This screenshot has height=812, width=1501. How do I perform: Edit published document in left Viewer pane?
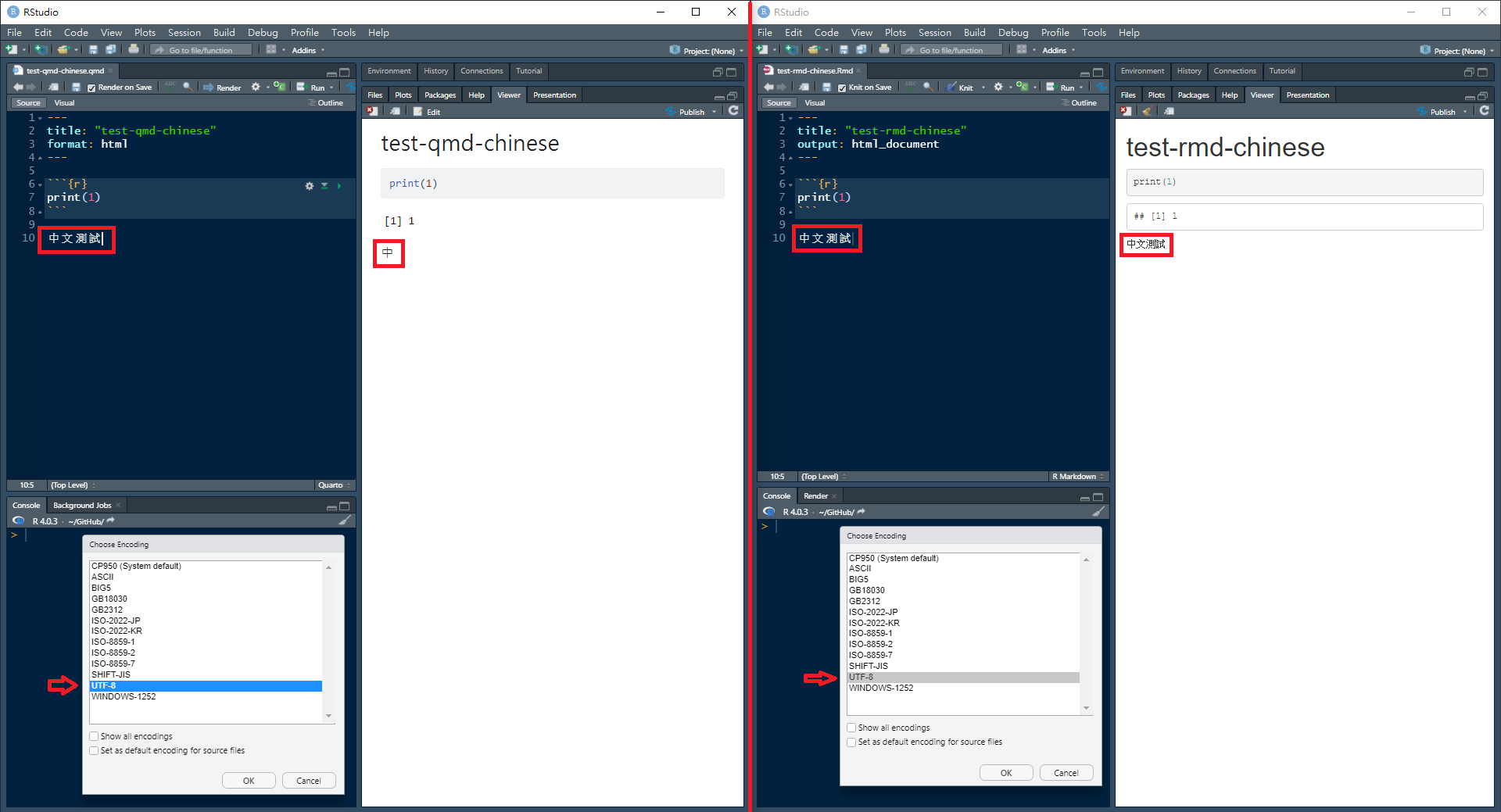coord(427,112)
